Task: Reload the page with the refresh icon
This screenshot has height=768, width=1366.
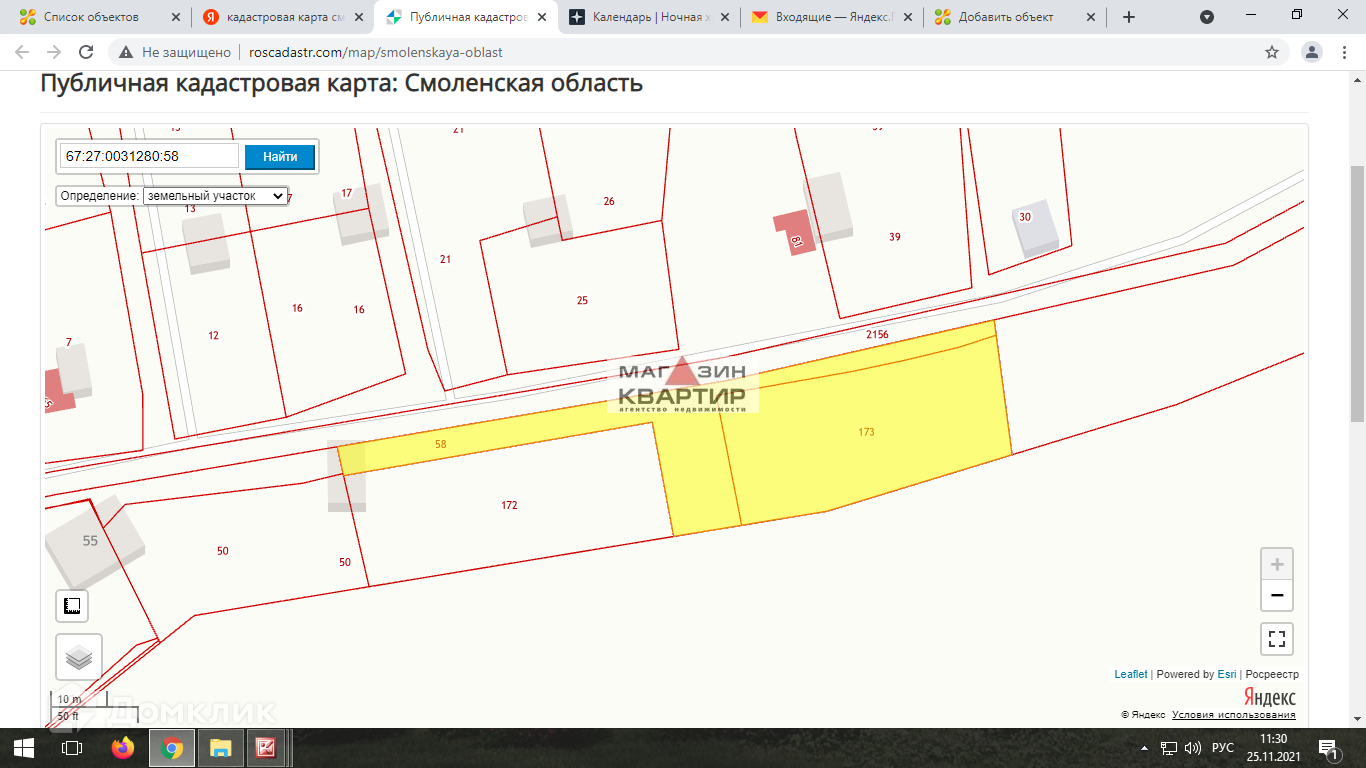Action: [86, 52]
